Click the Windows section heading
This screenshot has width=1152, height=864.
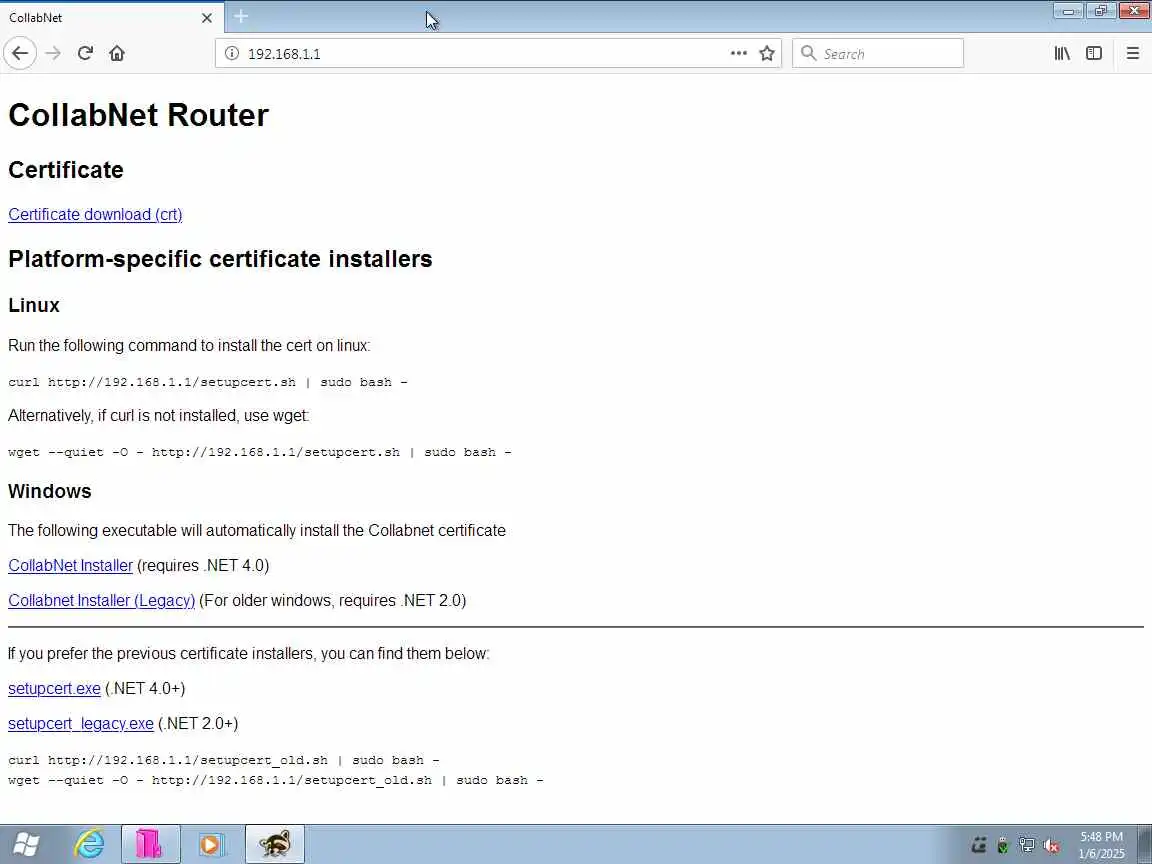(x=50, y=491)
